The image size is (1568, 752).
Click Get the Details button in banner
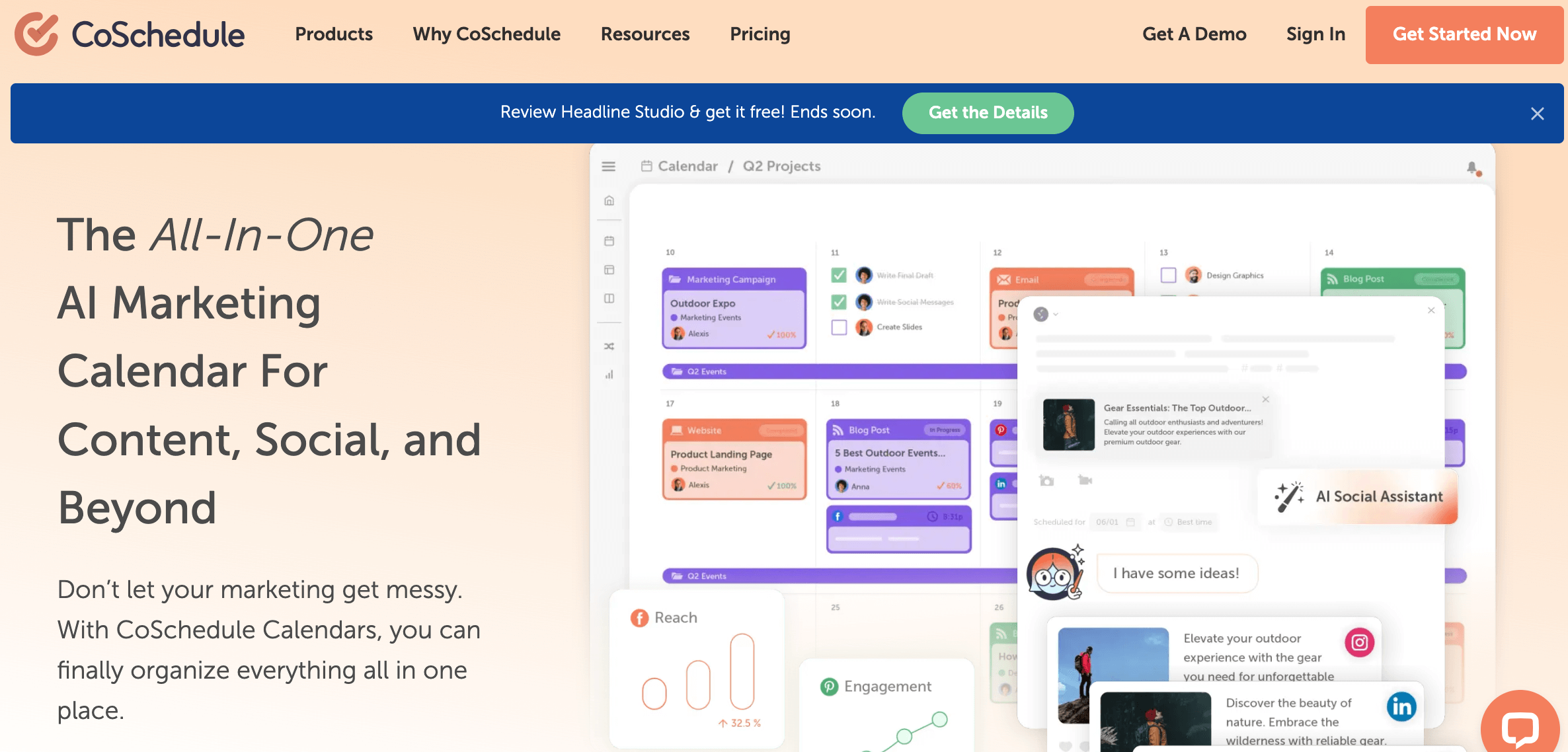tap(988, 112)
